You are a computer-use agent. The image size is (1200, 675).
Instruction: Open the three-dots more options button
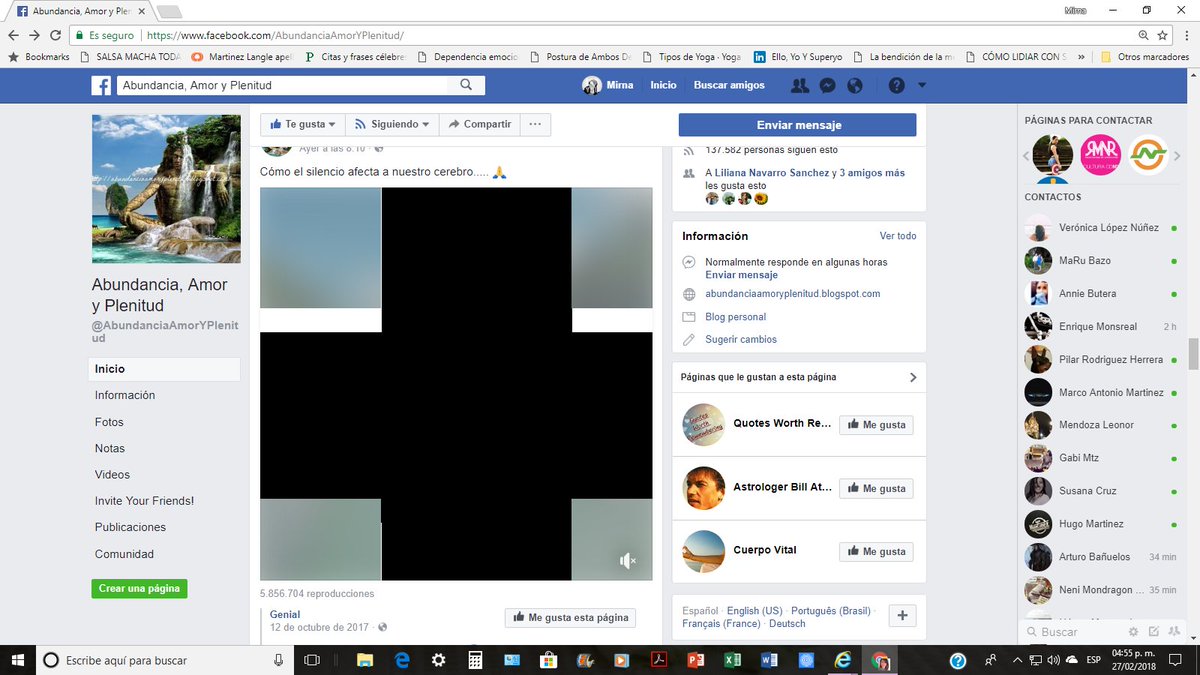click(535, 125)
